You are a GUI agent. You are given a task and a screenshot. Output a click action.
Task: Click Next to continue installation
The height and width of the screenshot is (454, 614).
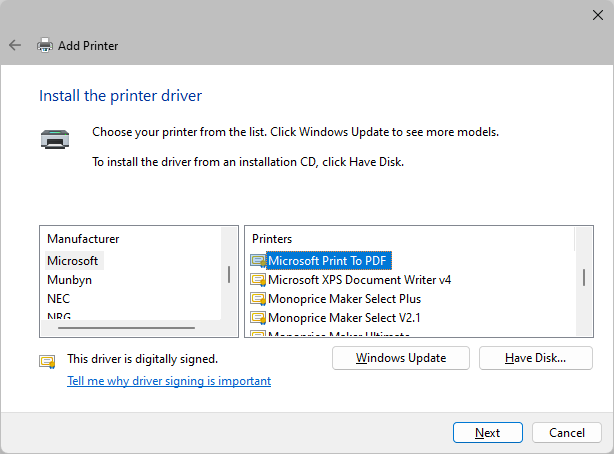point(488,432)
